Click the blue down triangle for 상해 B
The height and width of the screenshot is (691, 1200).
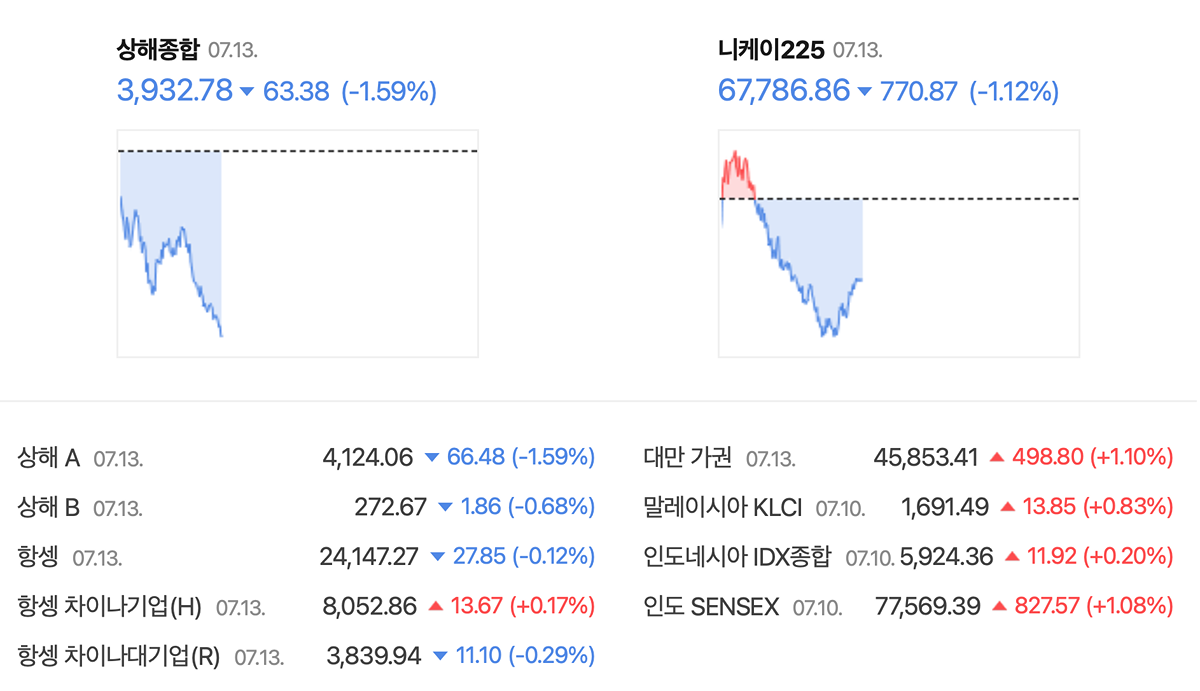coord(446,507)
